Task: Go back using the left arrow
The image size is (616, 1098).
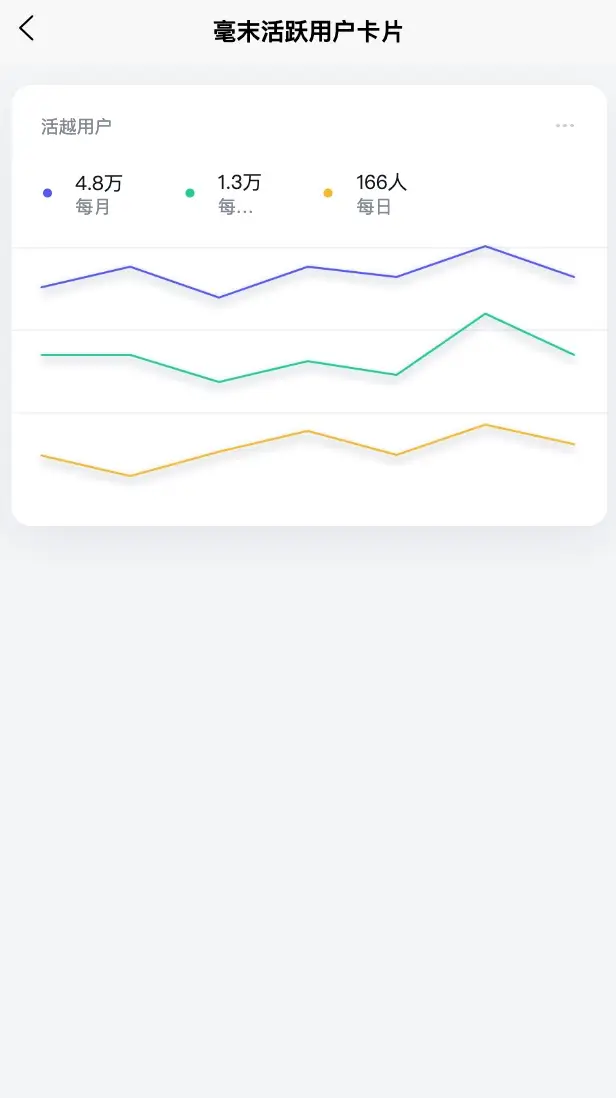Action: [x=27, y=29]
